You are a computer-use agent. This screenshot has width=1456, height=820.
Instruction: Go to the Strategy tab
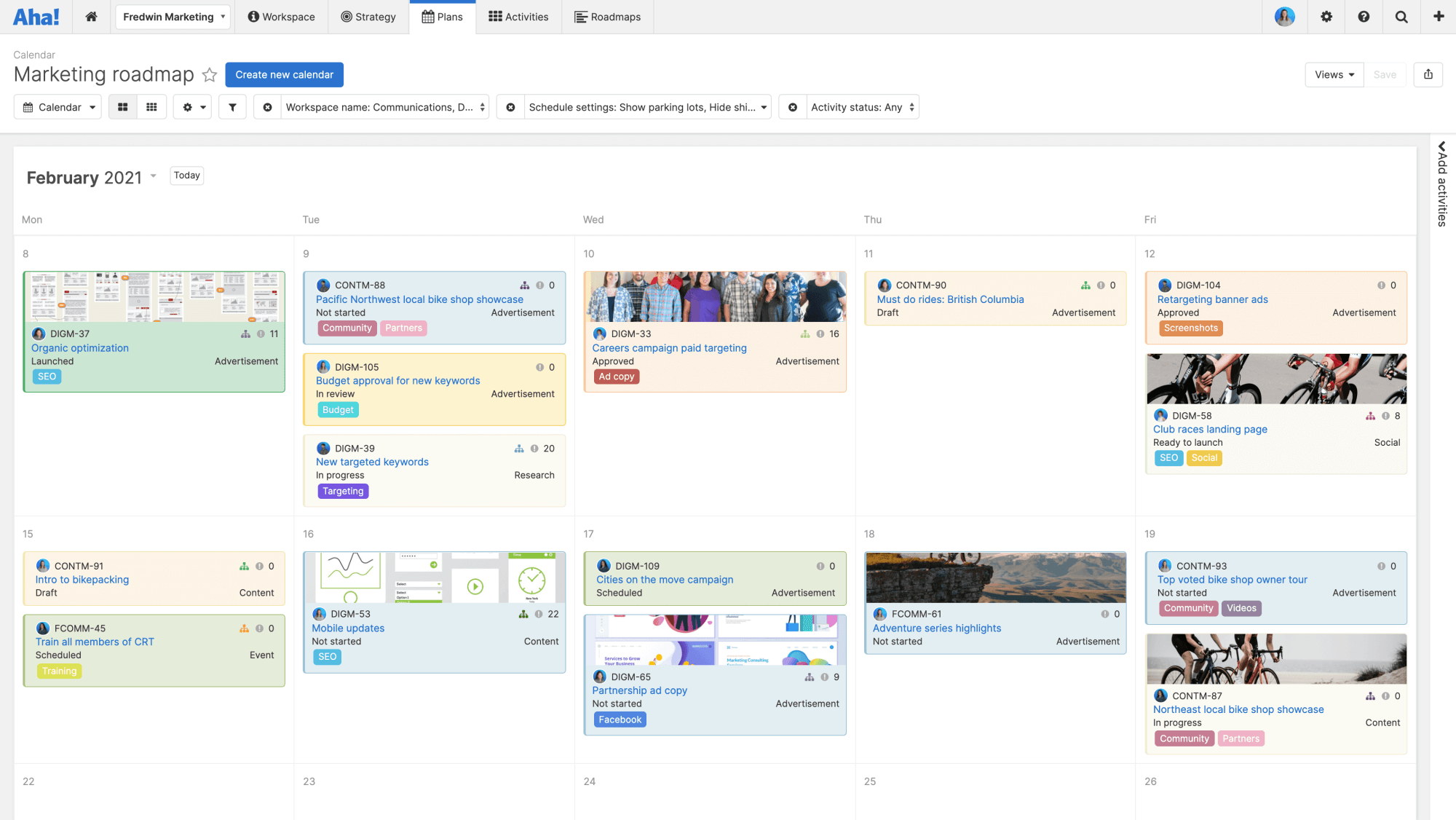click(368, 17)
